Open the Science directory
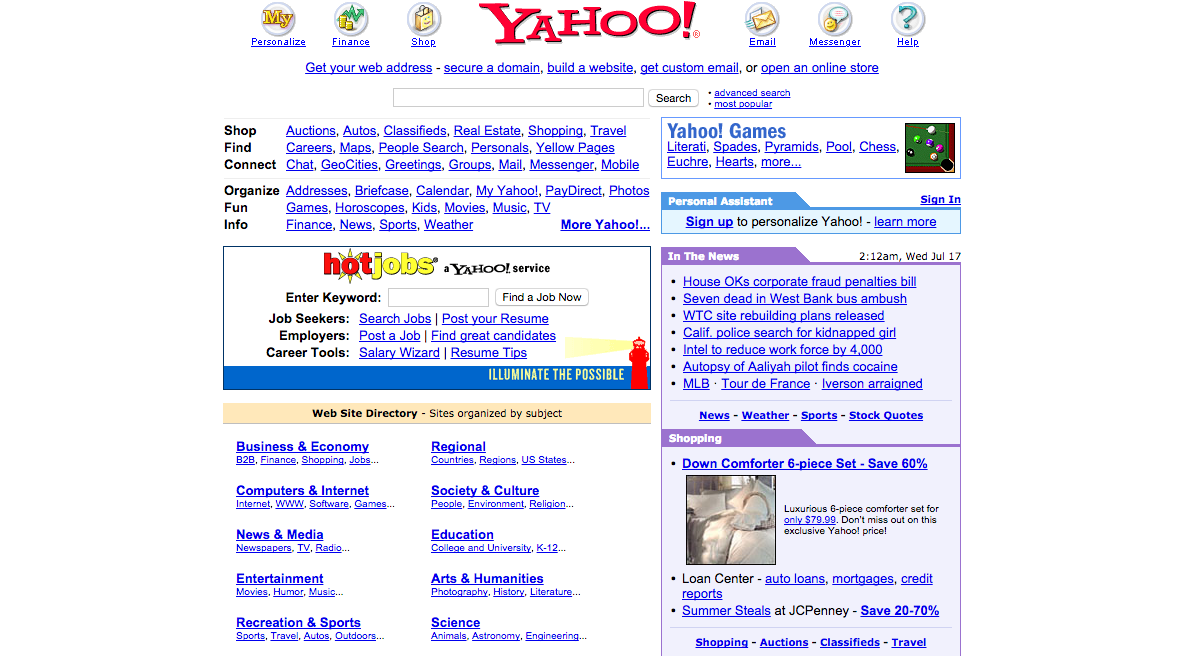Screen dimensions: 1184x656 coord(455,623)
